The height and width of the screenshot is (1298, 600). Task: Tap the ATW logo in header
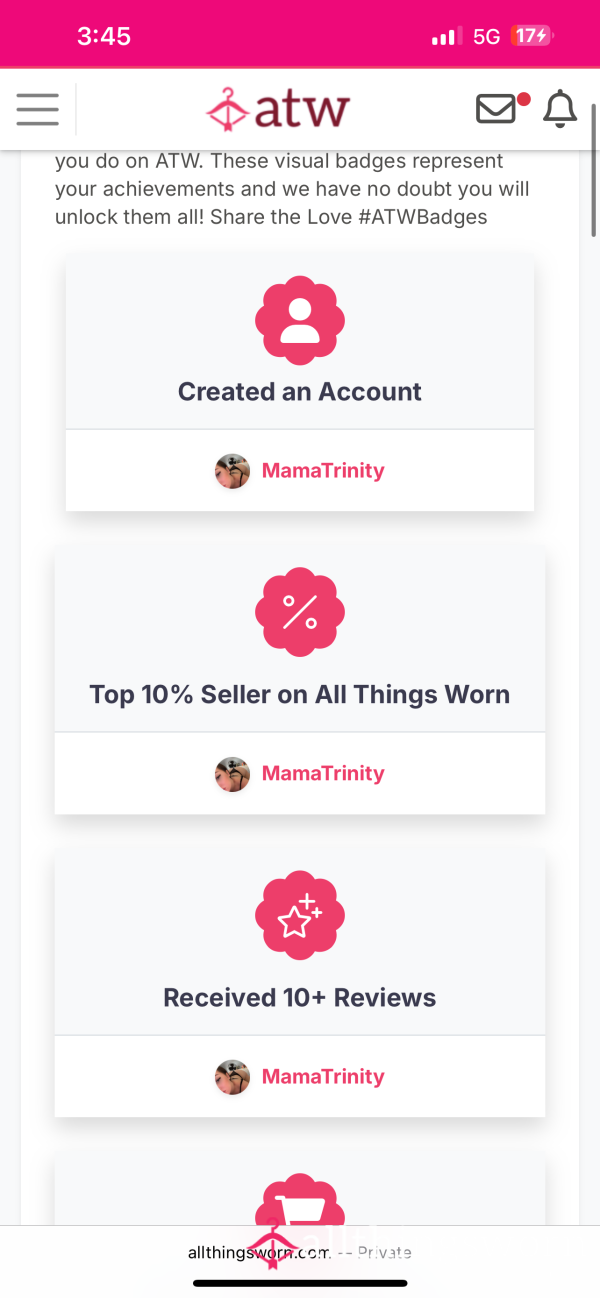[277, 108]
